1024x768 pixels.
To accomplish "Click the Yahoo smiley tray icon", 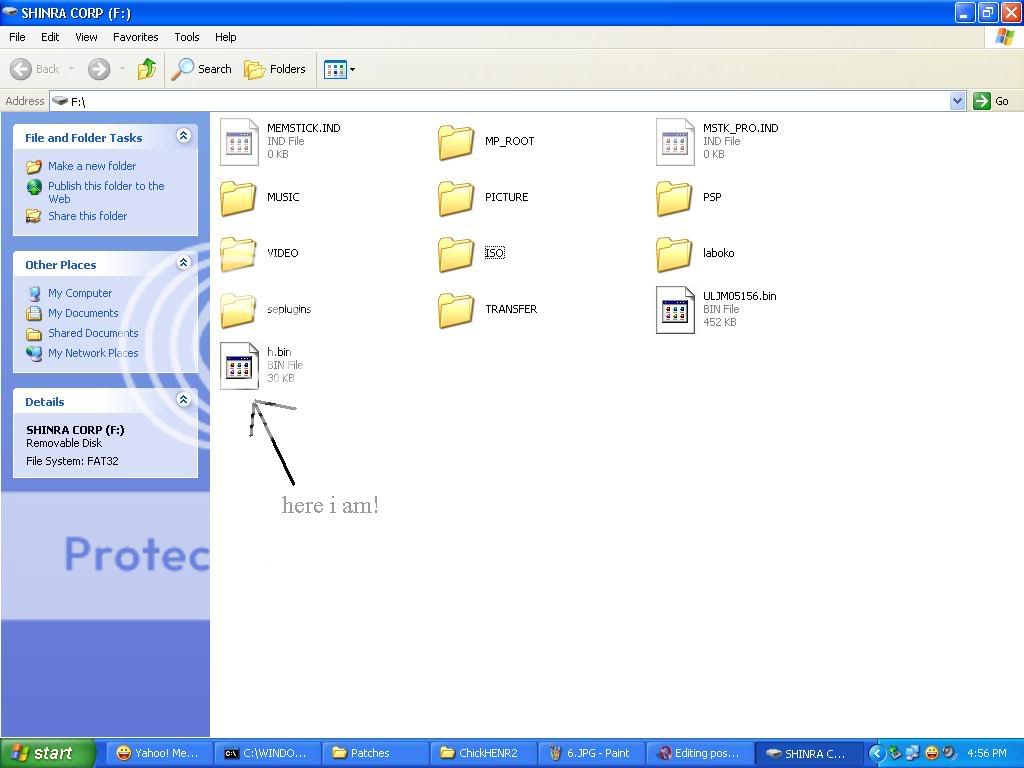I will tap(932, 754).
